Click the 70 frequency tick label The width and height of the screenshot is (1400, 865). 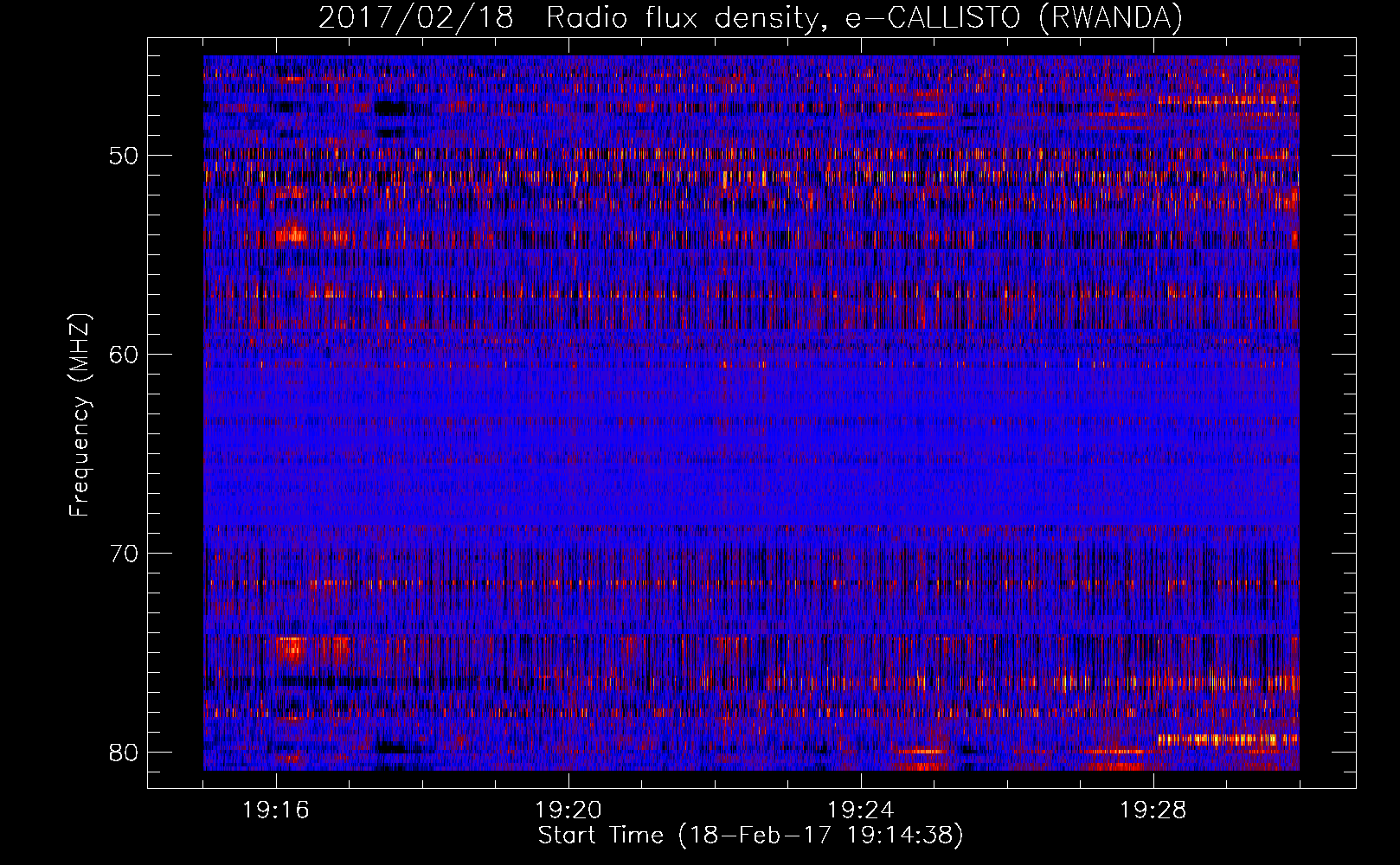point(124,553)
